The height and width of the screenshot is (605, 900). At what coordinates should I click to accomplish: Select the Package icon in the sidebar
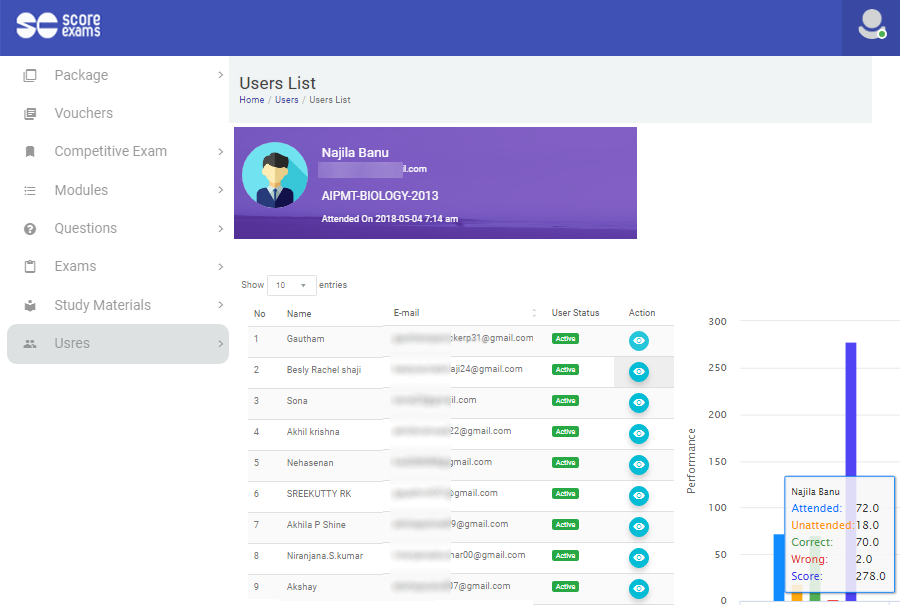click(31, 75)
